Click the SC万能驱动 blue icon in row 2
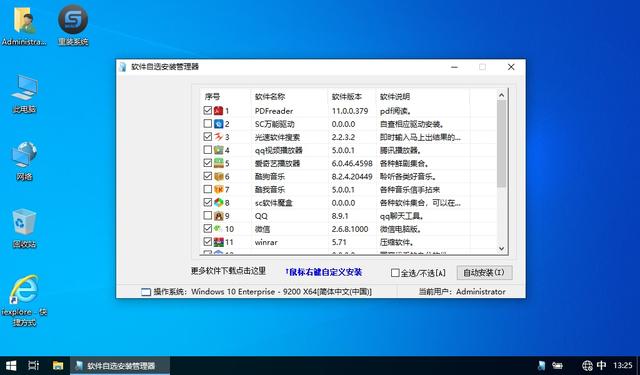Image resolution: width=640 pixels, height=375 pixels. (219, 124)
